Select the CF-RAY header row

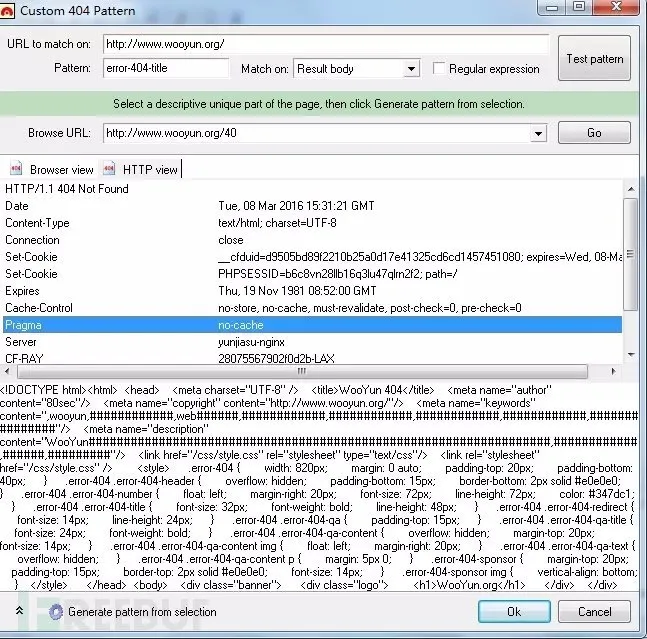[312, 358]
